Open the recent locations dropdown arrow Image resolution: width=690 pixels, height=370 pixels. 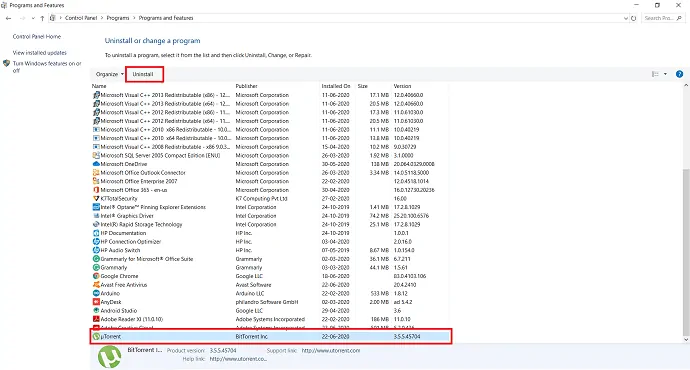pos(33,18)
